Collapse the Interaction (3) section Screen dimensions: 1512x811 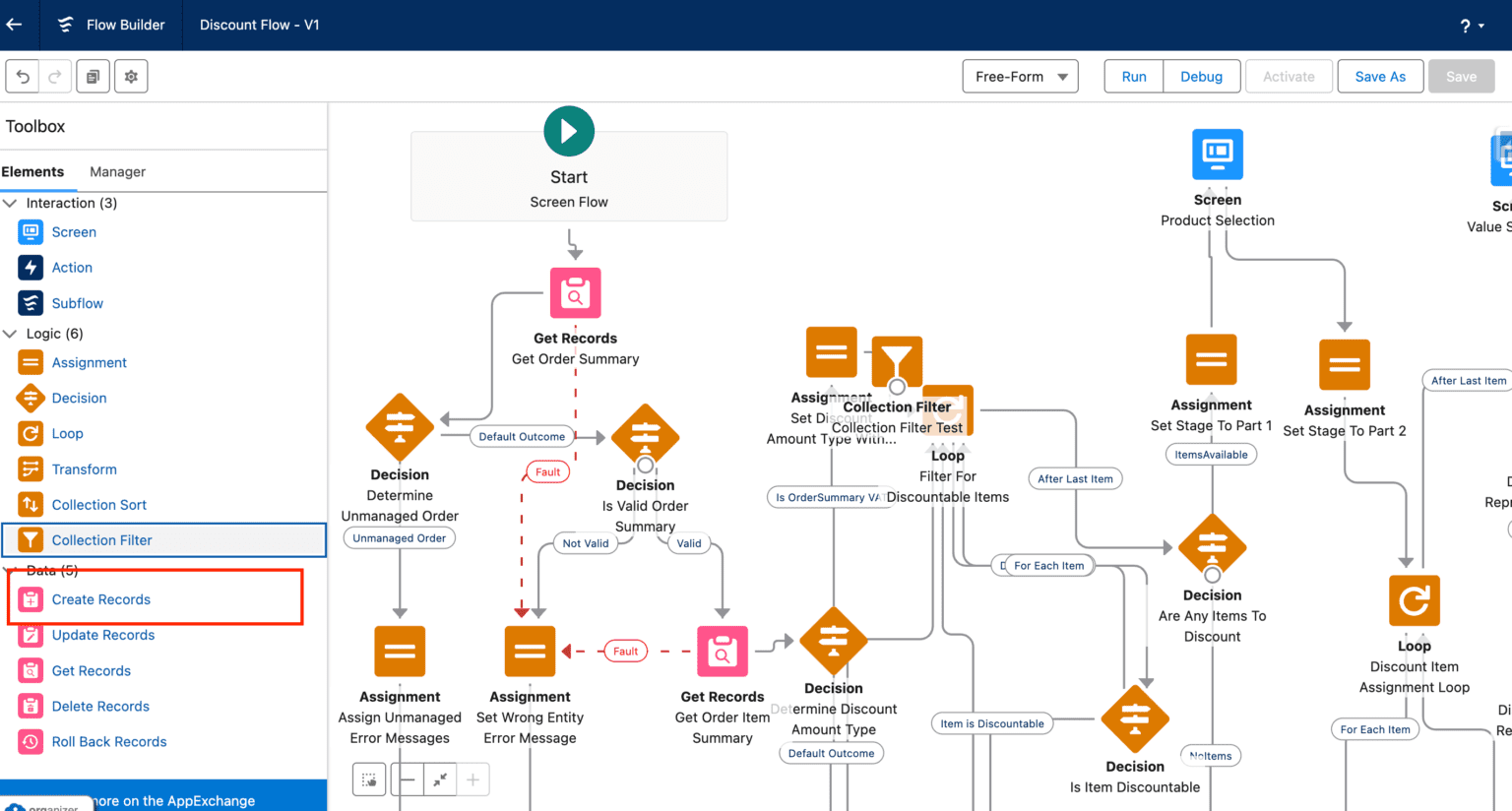[11, 203]
